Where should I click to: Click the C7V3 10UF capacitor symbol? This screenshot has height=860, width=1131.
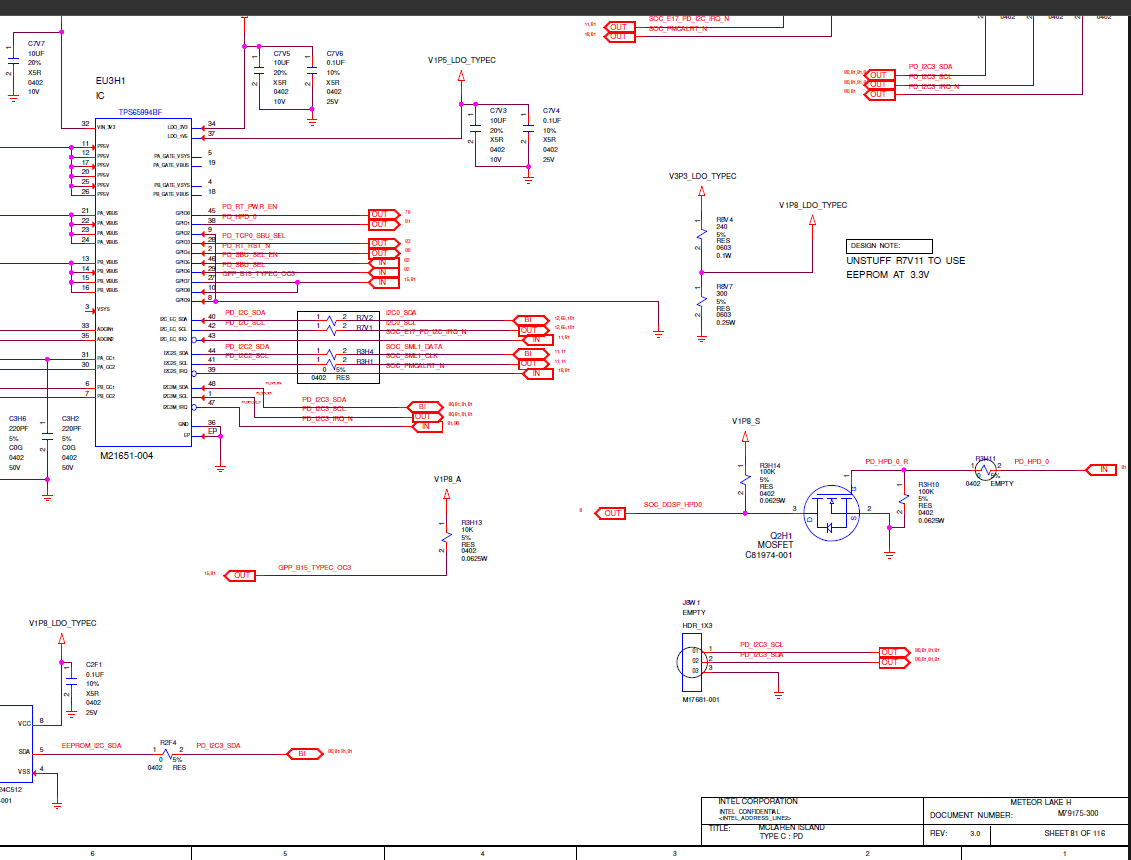pos(475,128)
